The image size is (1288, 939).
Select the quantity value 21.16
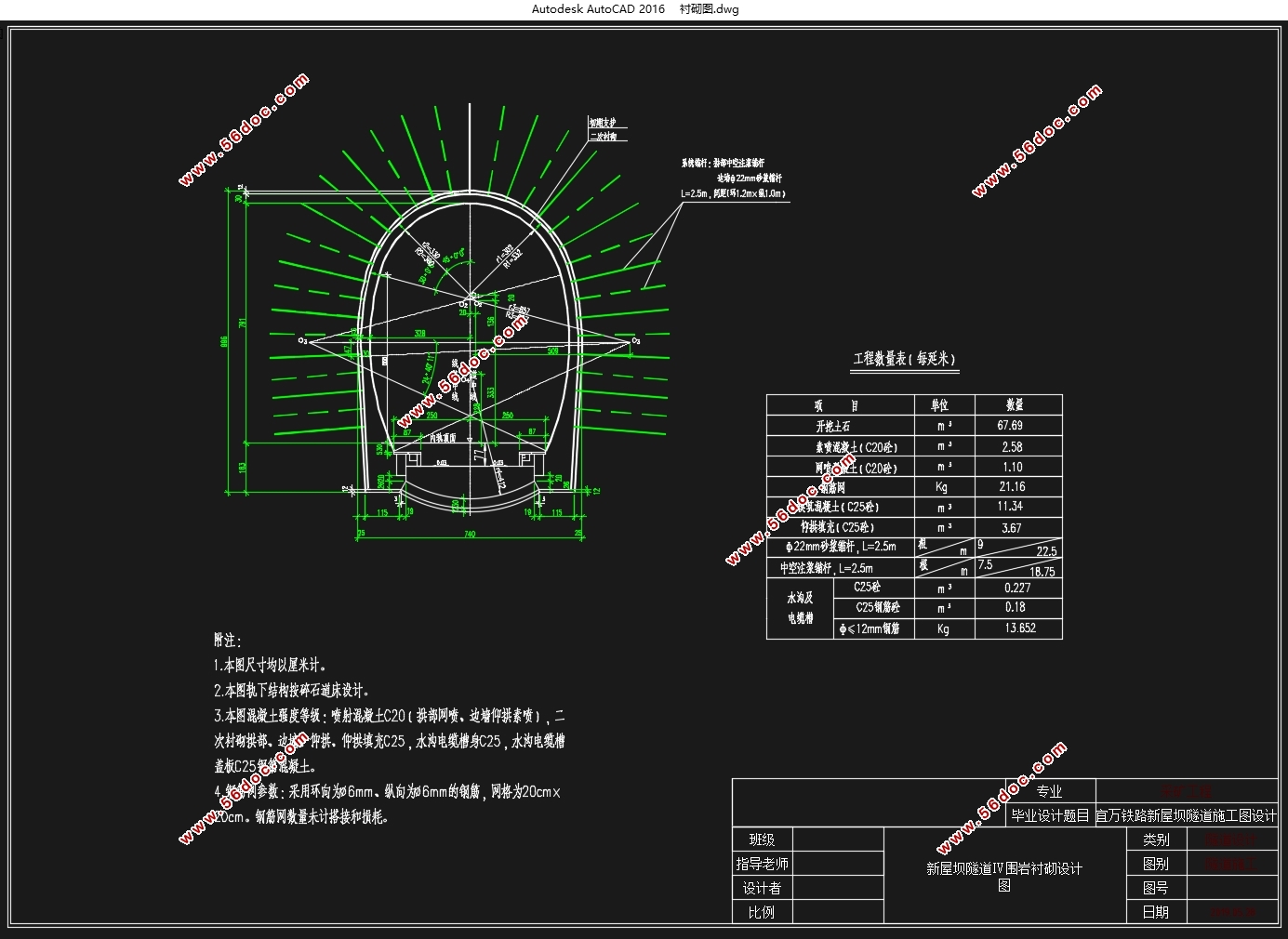point(1012,487)
